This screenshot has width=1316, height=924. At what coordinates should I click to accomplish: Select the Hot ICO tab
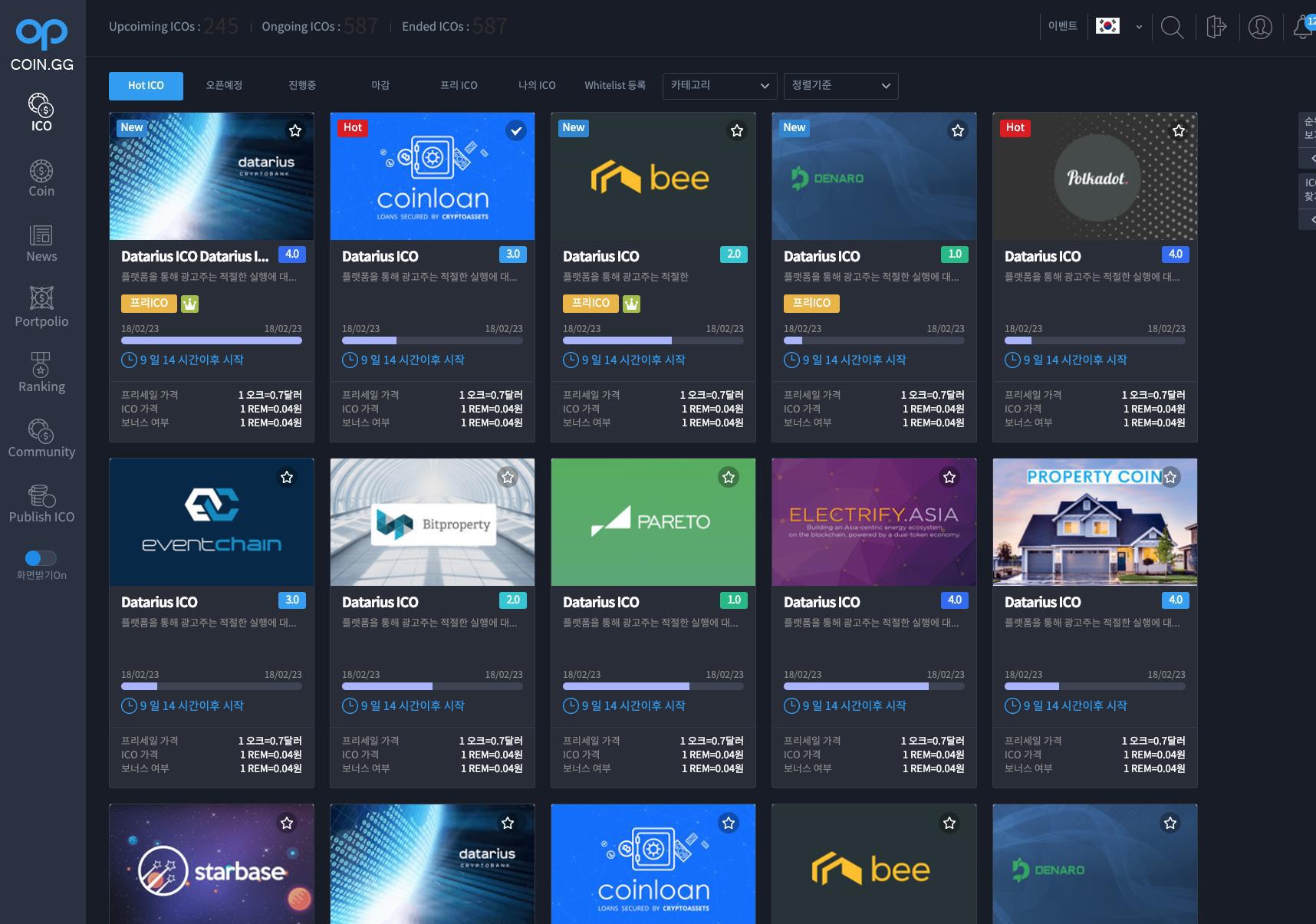click(146, 86)
